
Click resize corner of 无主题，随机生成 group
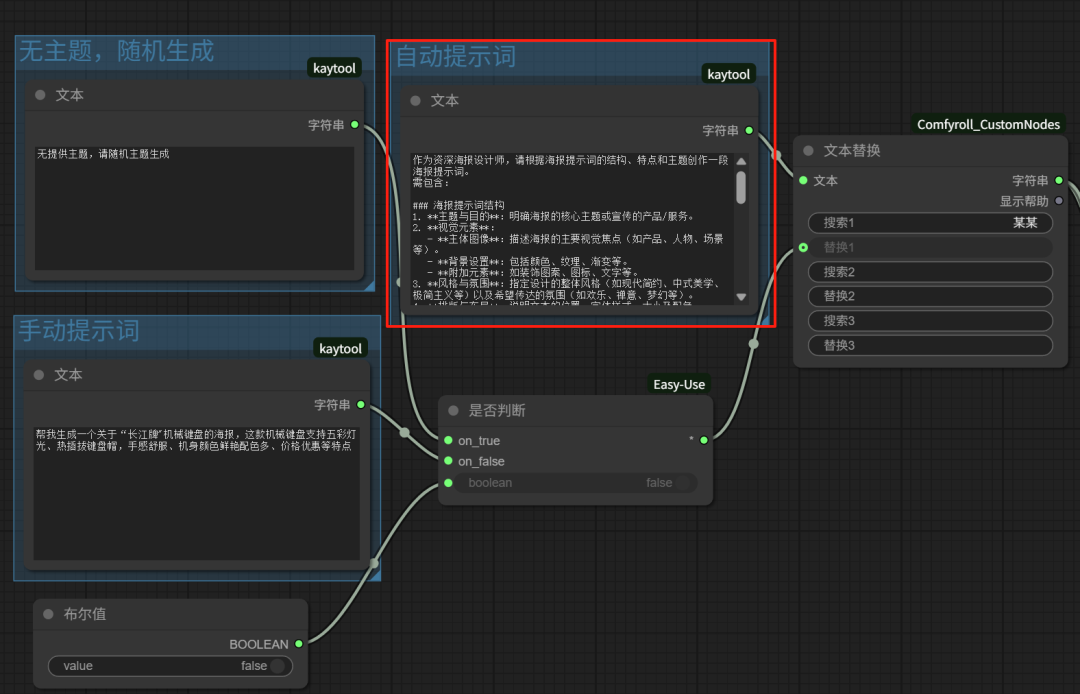[370, 286]
